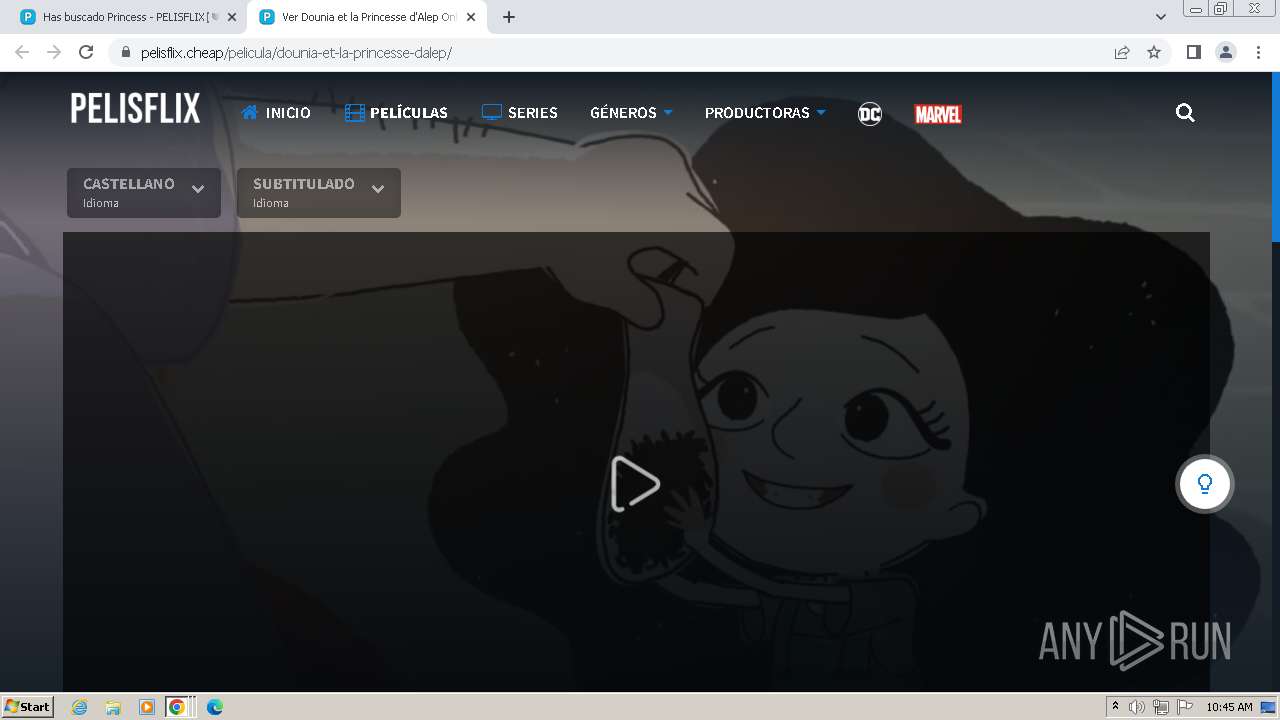Open Microsoft Edge taskbar icon
The image size is (1280, 720).
click(x=215, y=707)
